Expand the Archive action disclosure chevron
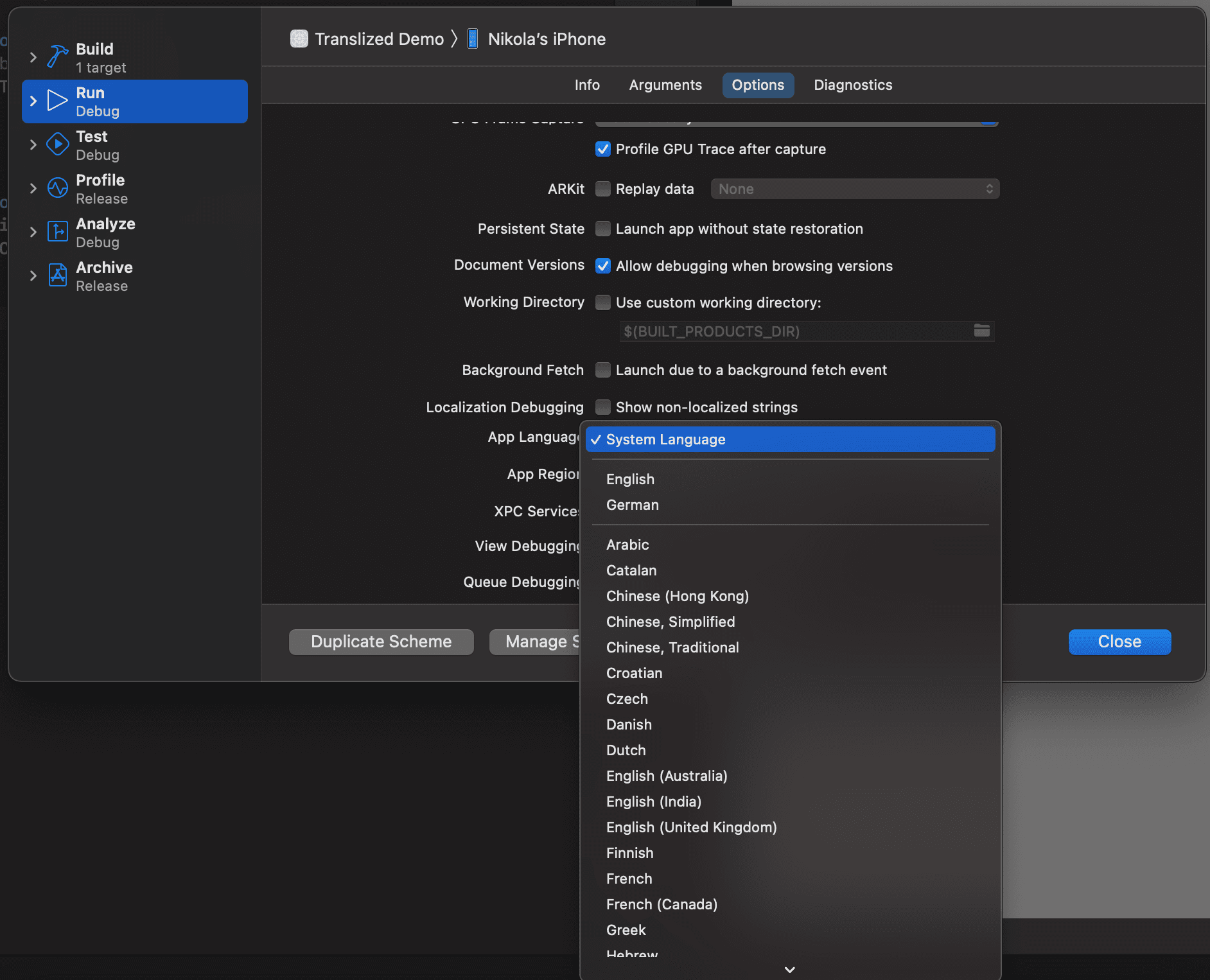 coord(33,276)
